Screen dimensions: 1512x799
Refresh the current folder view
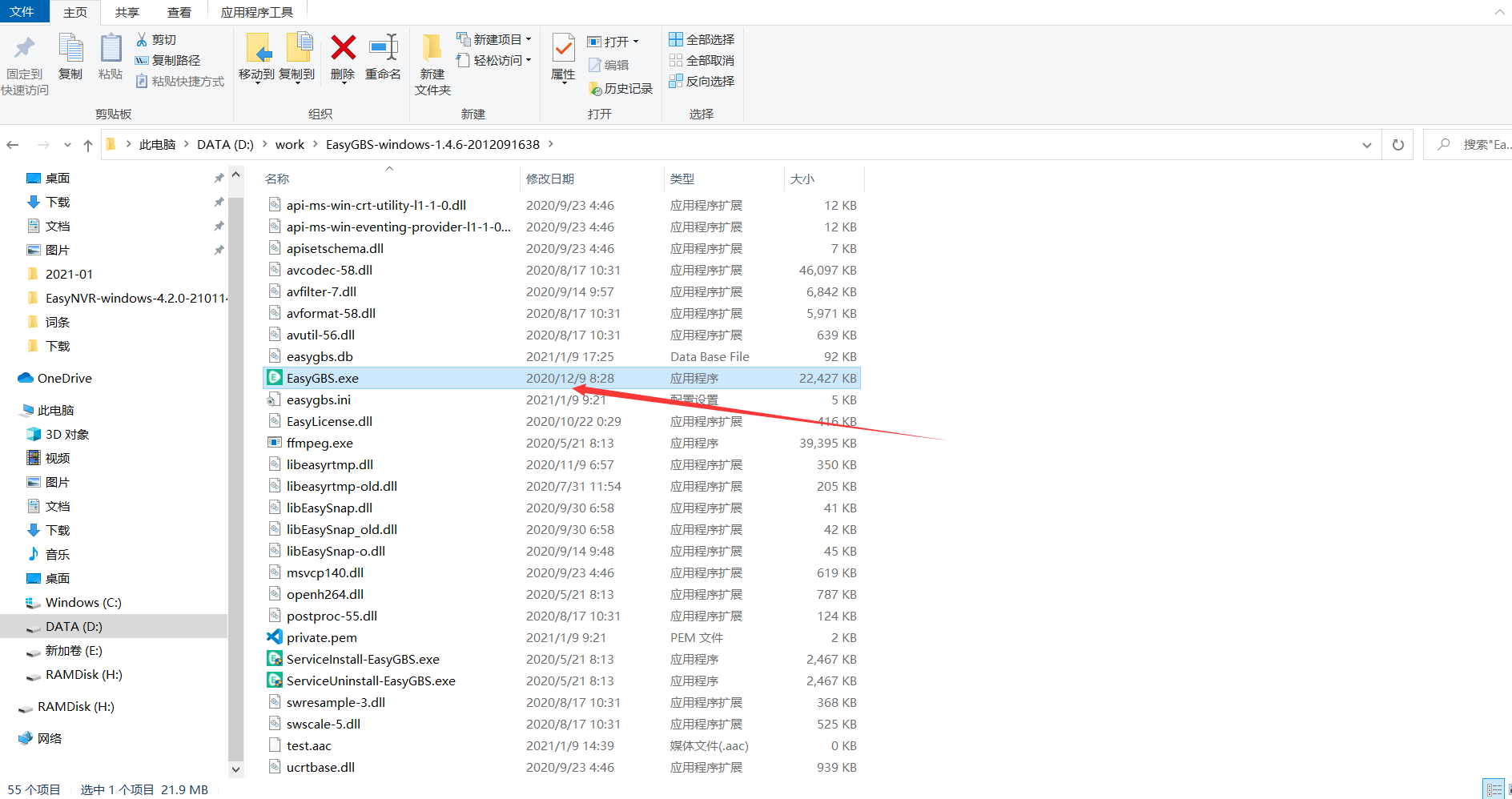click(x=1398, y=145)
